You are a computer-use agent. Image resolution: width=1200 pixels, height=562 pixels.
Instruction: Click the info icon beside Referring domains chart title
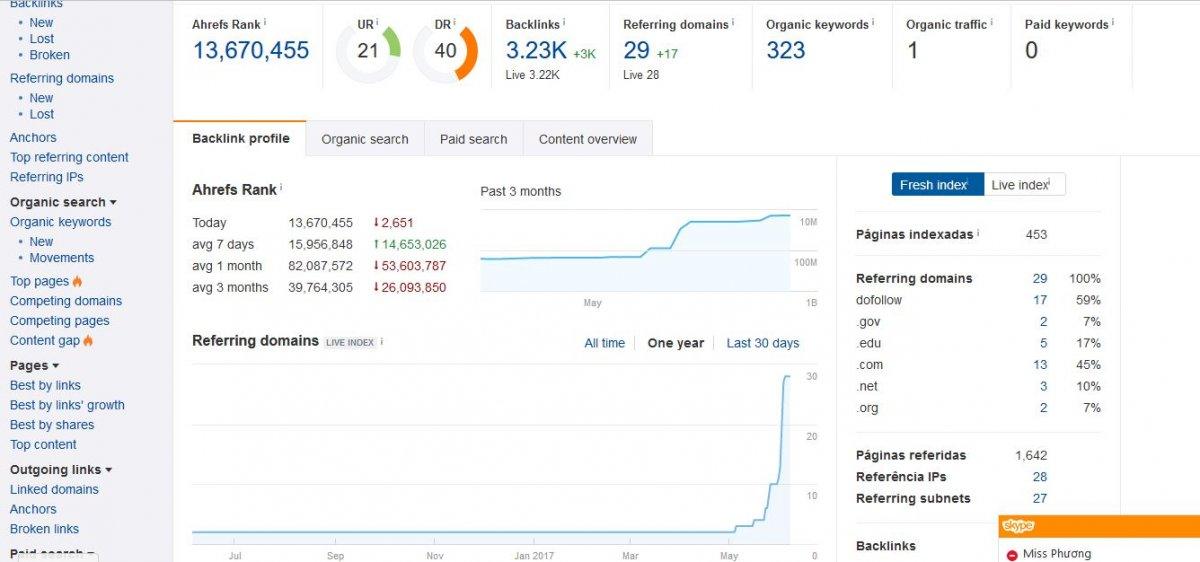382,341
